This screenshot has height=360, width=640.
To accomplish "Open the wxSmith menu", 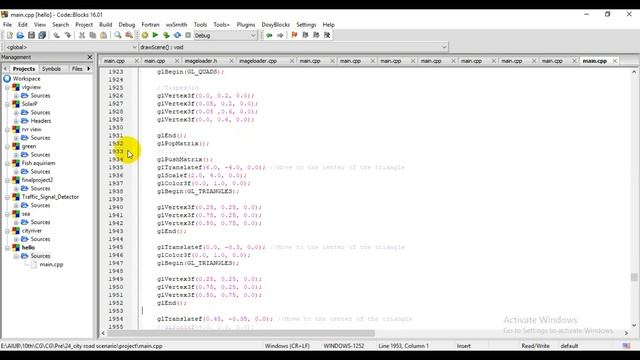I will [x=176, y=25].
